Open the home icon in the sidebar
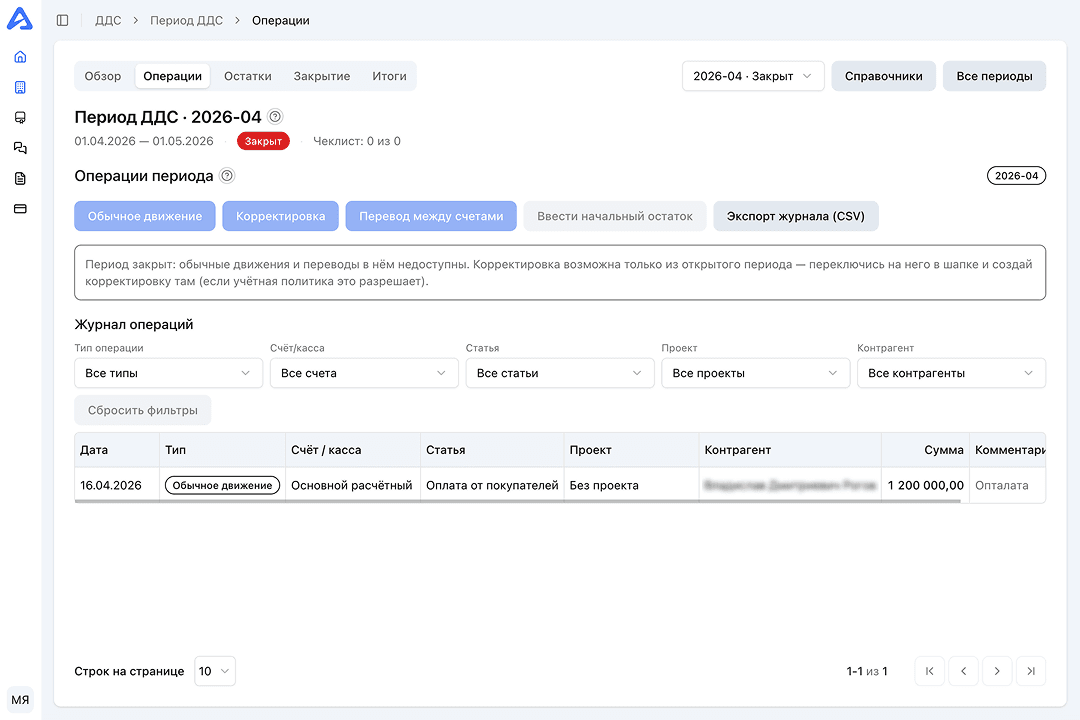Screen dimensions: 1080x720 (20, 56)
